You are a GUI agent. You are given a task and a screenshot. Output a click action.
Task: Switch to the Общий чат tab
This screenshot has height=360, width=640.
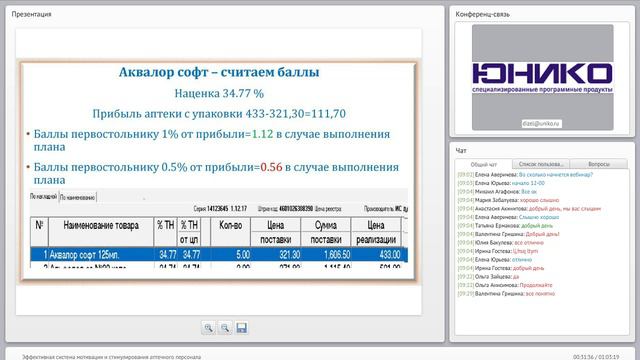click(x=484, y=164)
